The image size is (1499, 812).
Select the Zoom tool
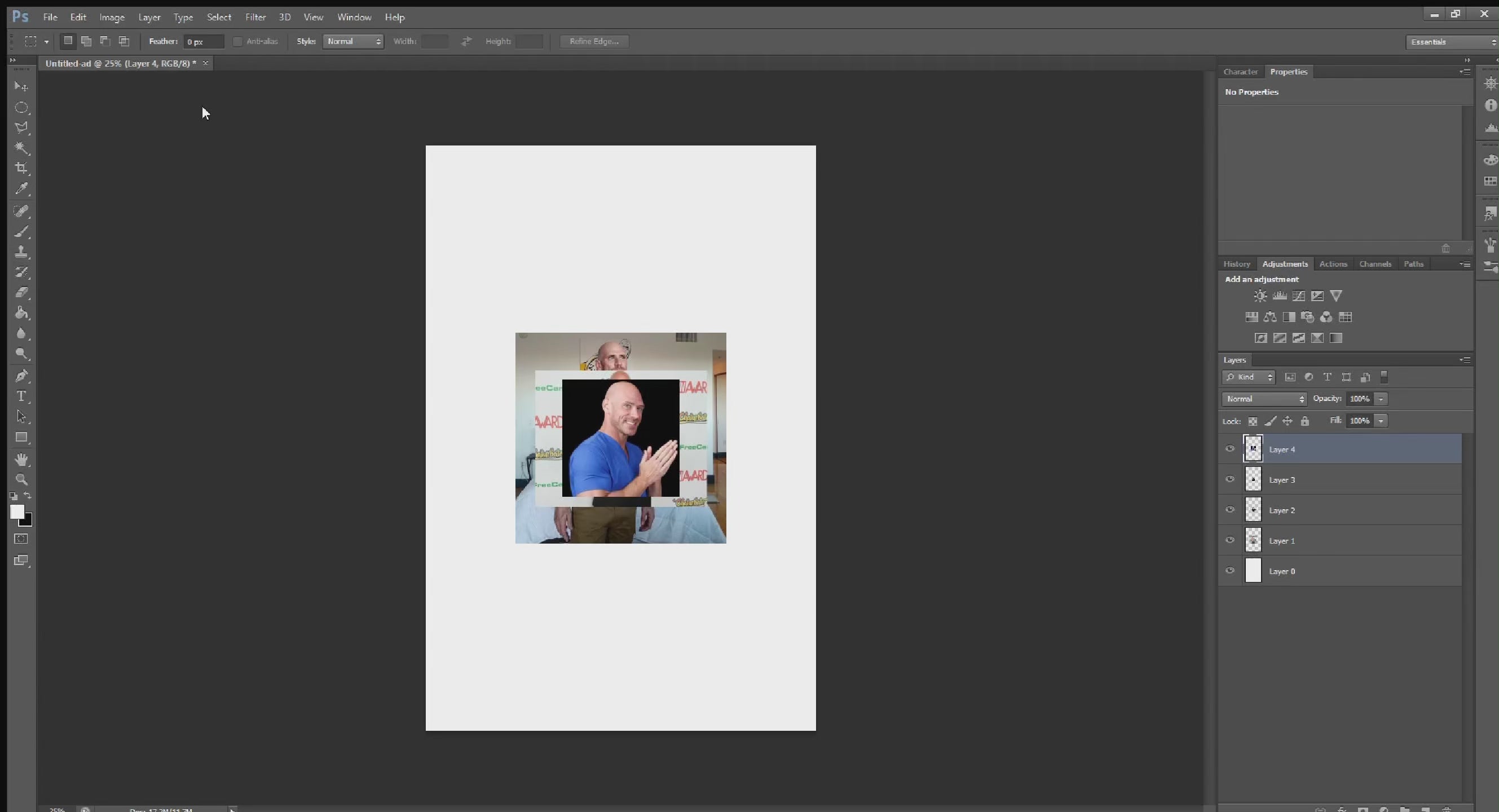(21, 480)
